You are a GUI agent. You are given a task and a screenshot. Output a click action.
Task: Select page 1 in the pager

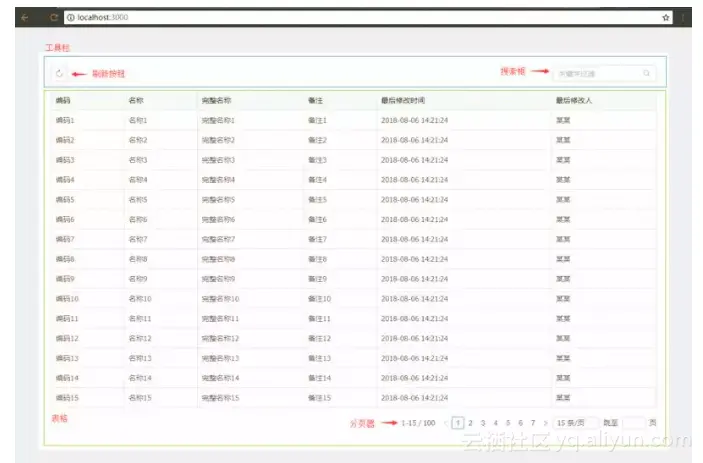tap(458, 423)
